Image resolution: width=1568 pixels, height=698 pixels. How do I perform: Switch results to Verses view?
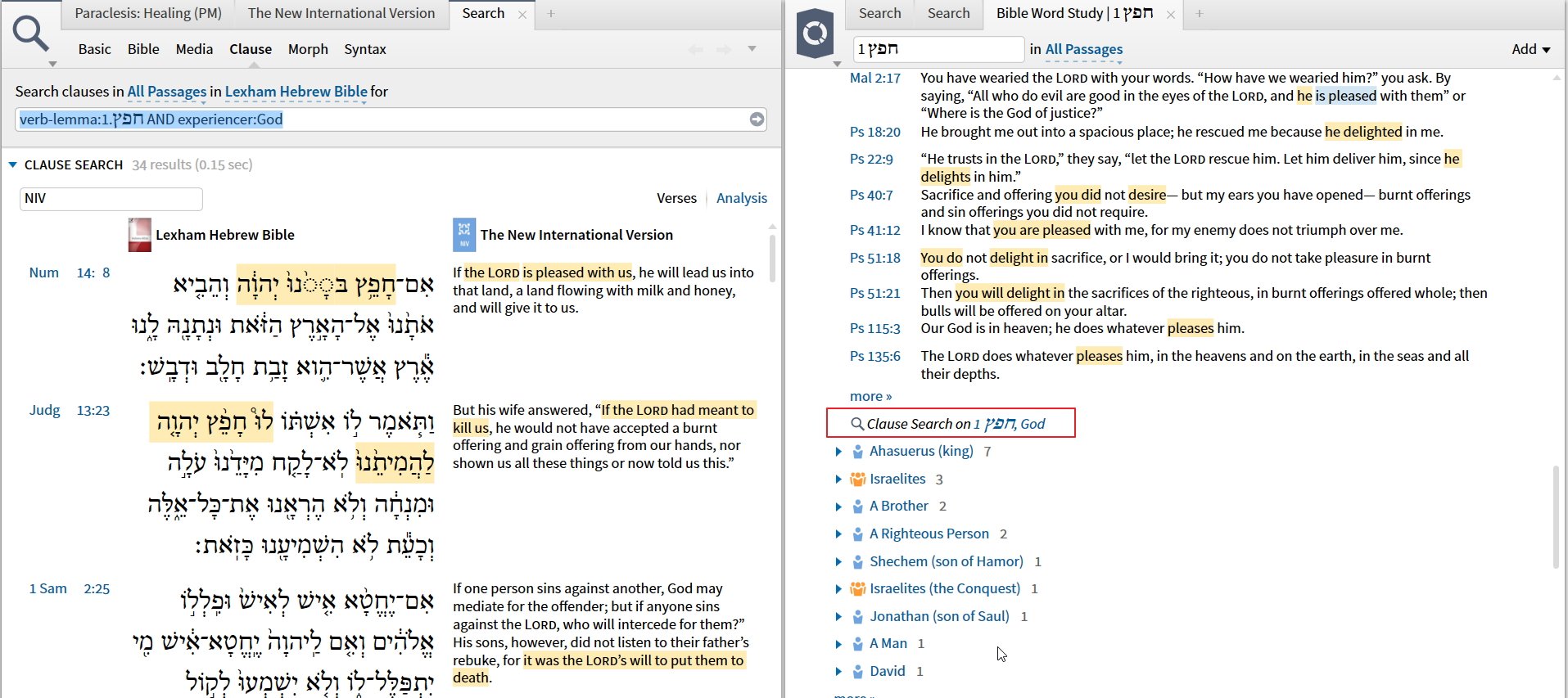pos(676,198)
